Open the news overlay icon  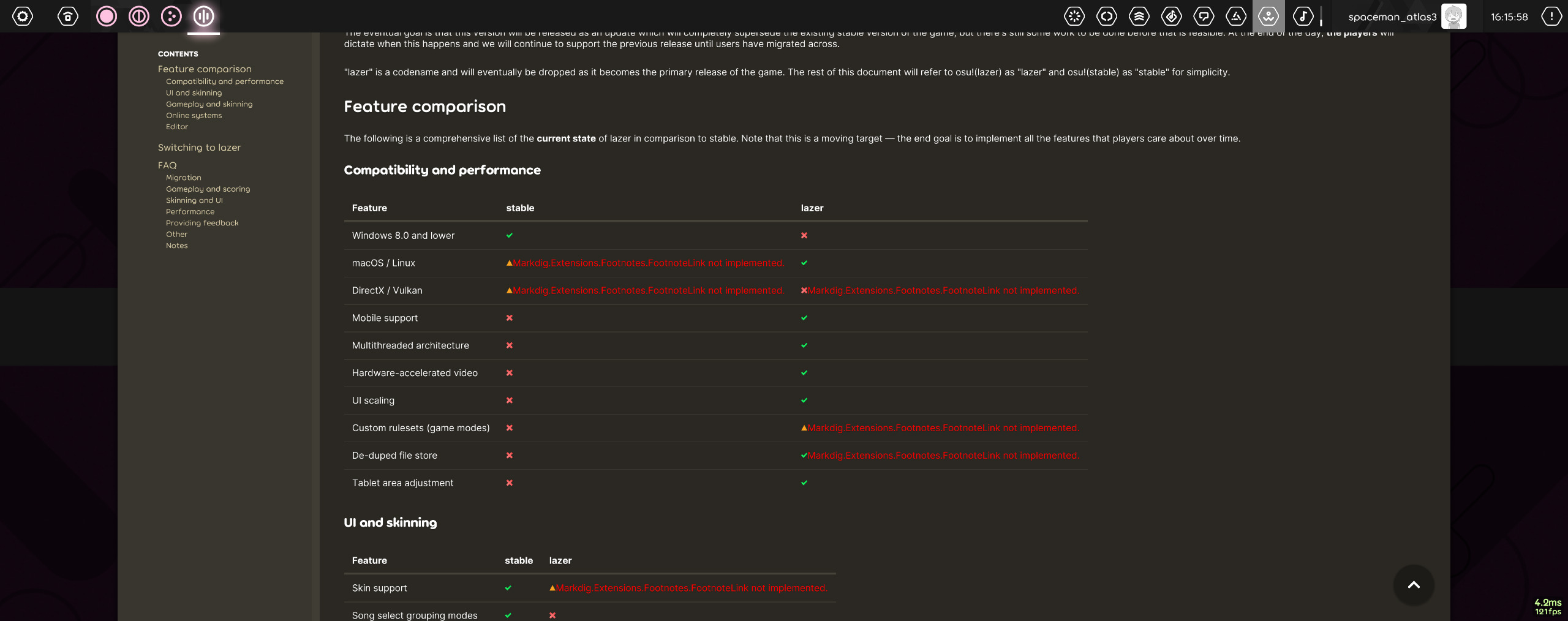(x=1074, y=16)
